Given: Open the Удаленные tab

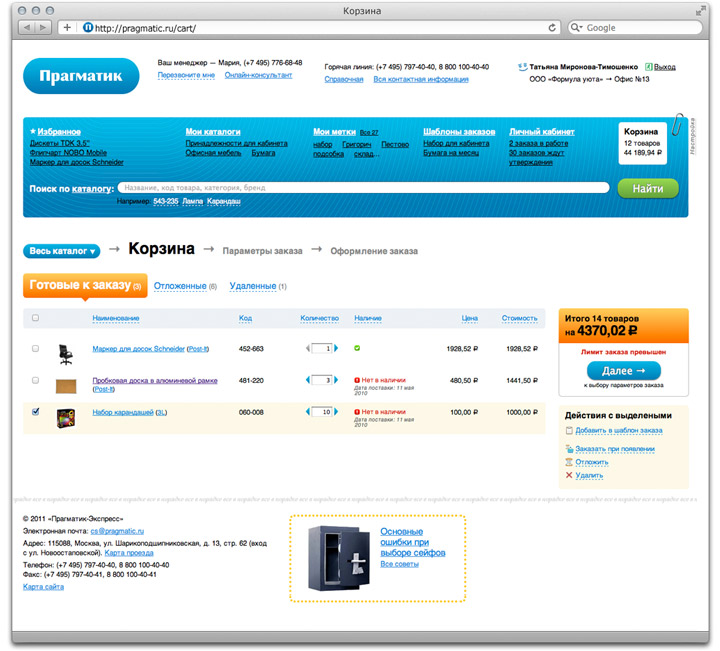Looking at the screenshot, I should (x=252, y=287).
